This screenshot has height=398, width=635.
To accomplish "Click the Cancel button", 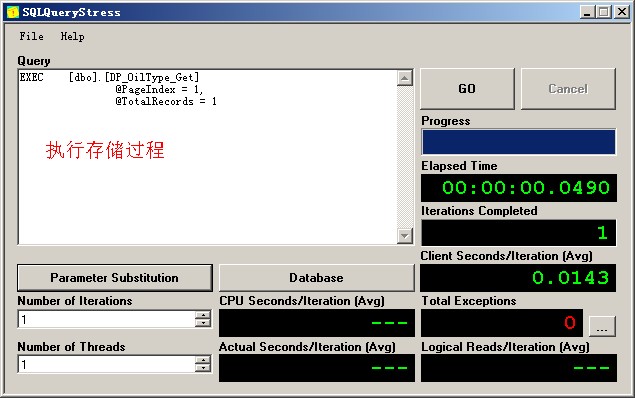I will [568, 89].
